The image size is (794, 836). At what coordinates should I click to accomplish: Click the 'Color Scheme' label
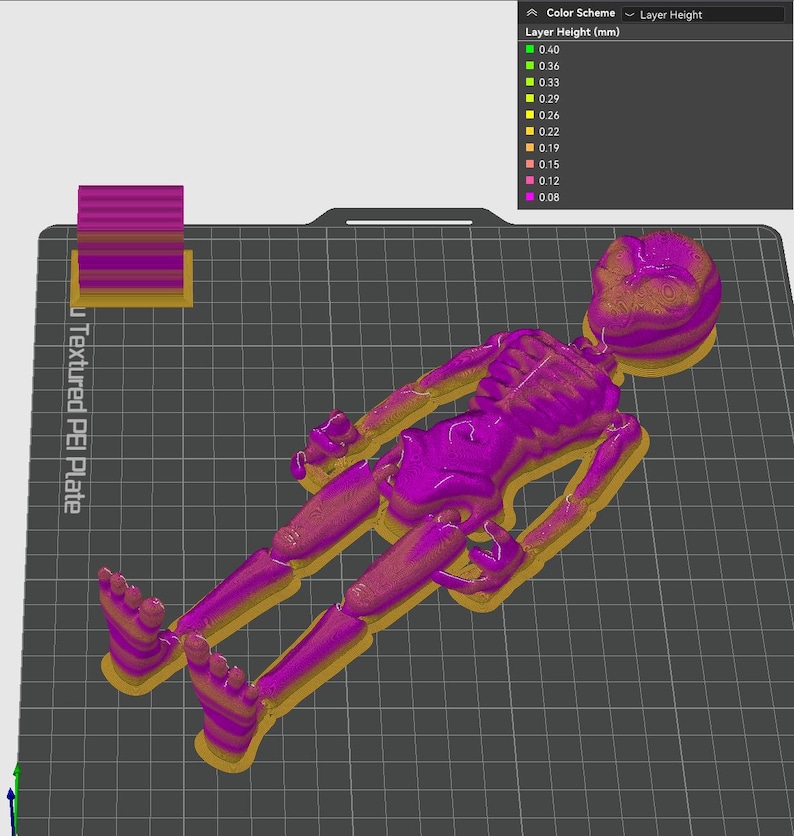coord(580,13)
